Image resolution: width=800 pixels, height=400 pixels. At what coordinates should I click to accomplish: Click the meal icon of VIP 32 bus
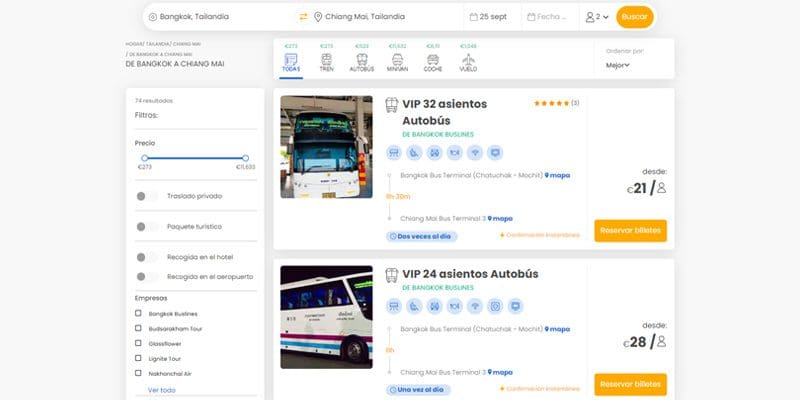coord(455,153)
